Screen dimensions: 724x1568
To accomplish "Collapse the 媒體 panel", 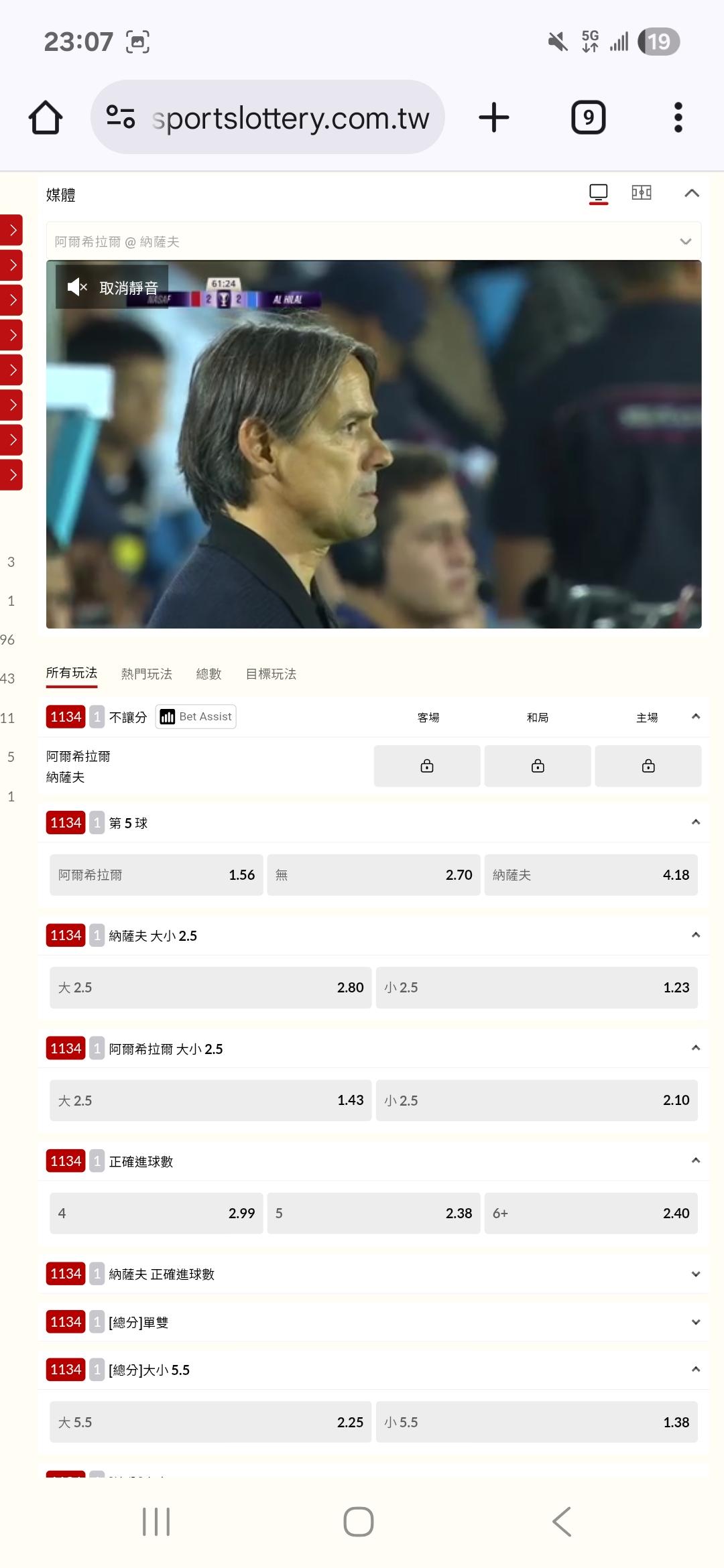I will click(x=692, y=194).
